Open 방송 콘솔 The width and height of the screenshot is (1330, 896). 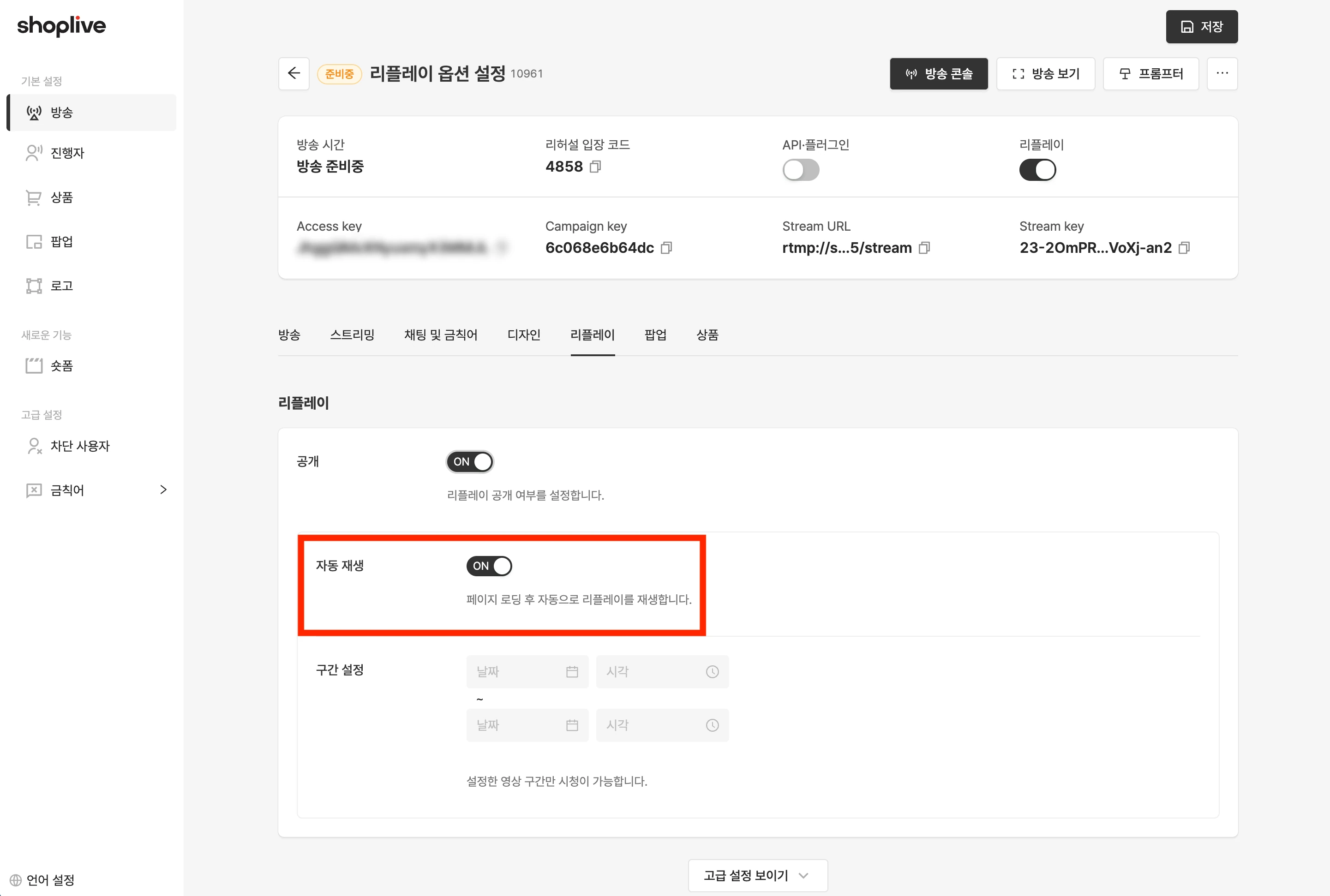(x=939, y=73)
